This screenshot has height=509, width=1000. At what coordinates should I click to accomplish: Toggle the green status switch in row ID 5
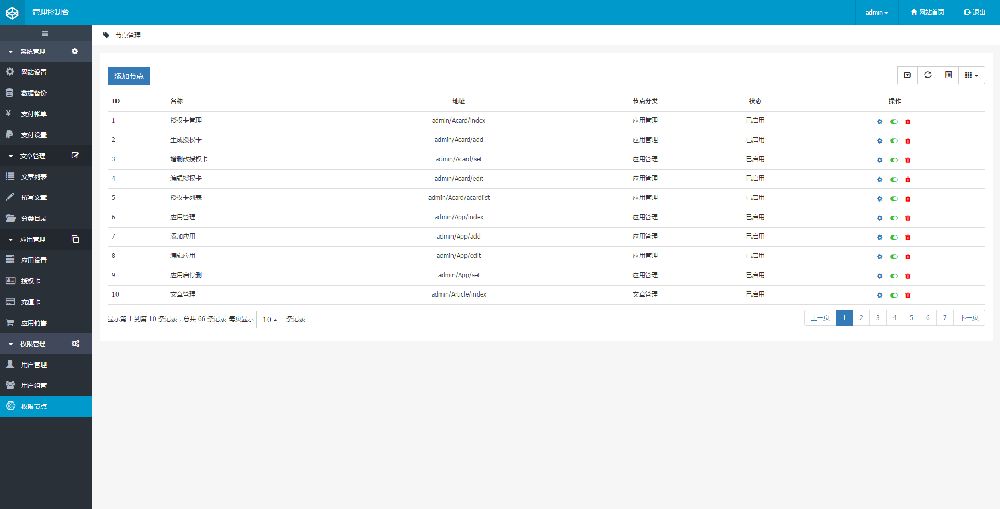[x=893, y=198]
